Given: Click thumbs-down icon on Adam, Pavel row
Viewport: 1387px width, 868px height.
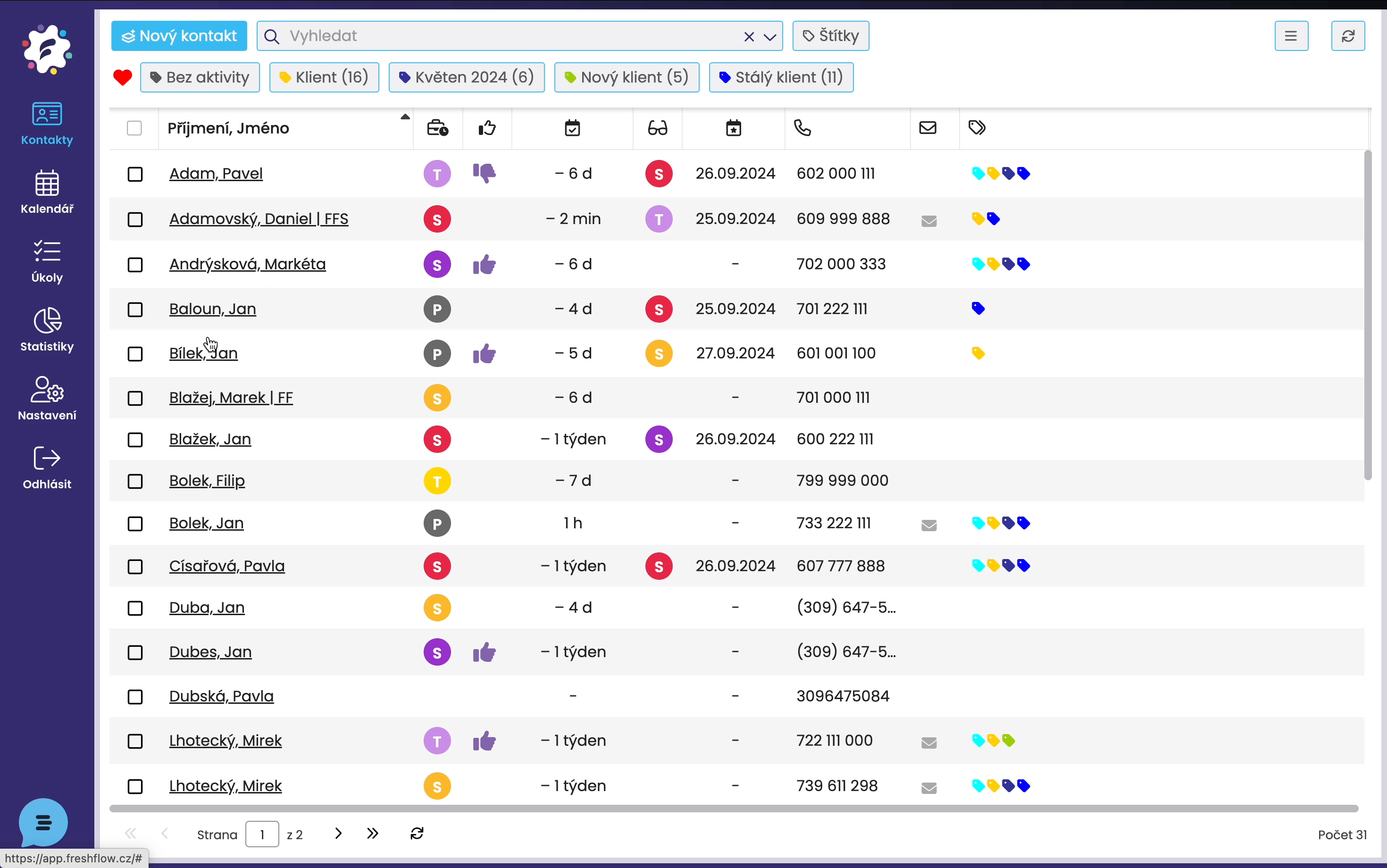Looking at the screenshot, I should 484,173.
